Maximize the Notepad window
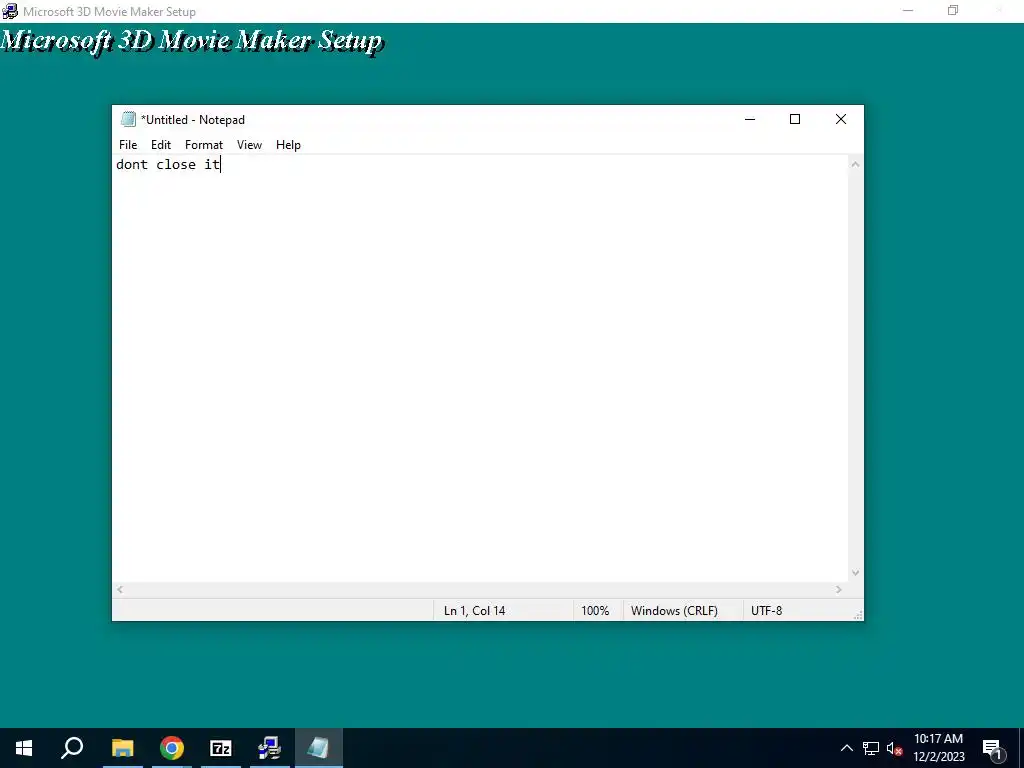 (x=795, y=119)
